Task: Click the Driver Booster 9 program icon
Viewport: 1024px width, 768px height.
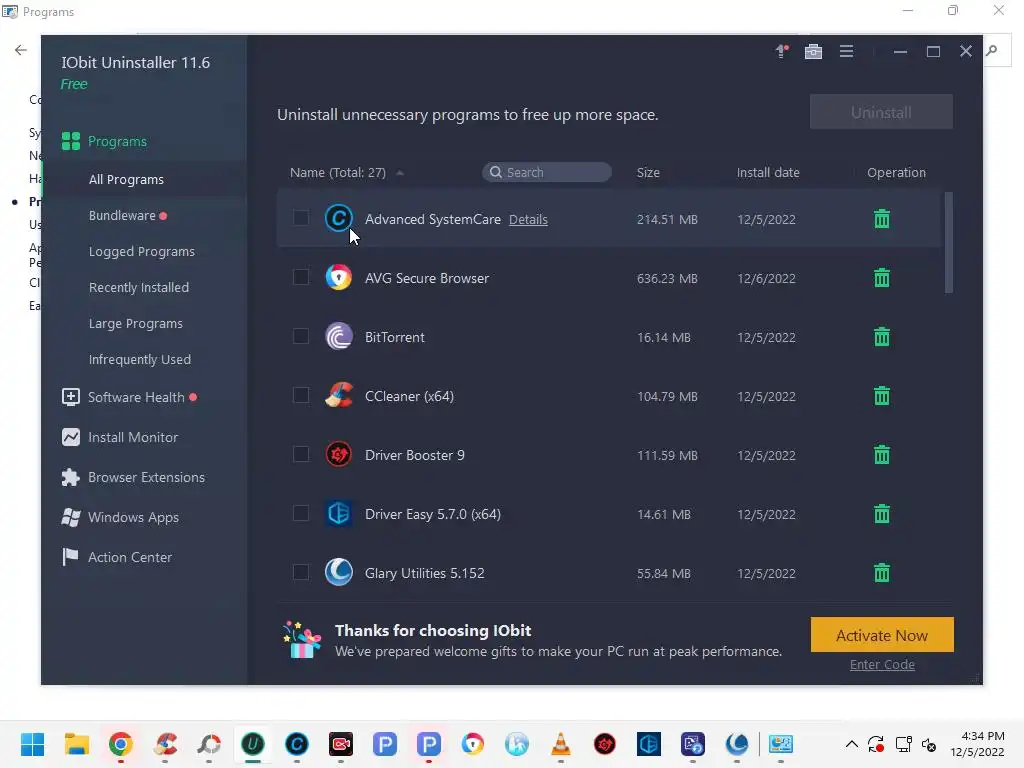Action: pyautogui.click(x=339, y=455)
